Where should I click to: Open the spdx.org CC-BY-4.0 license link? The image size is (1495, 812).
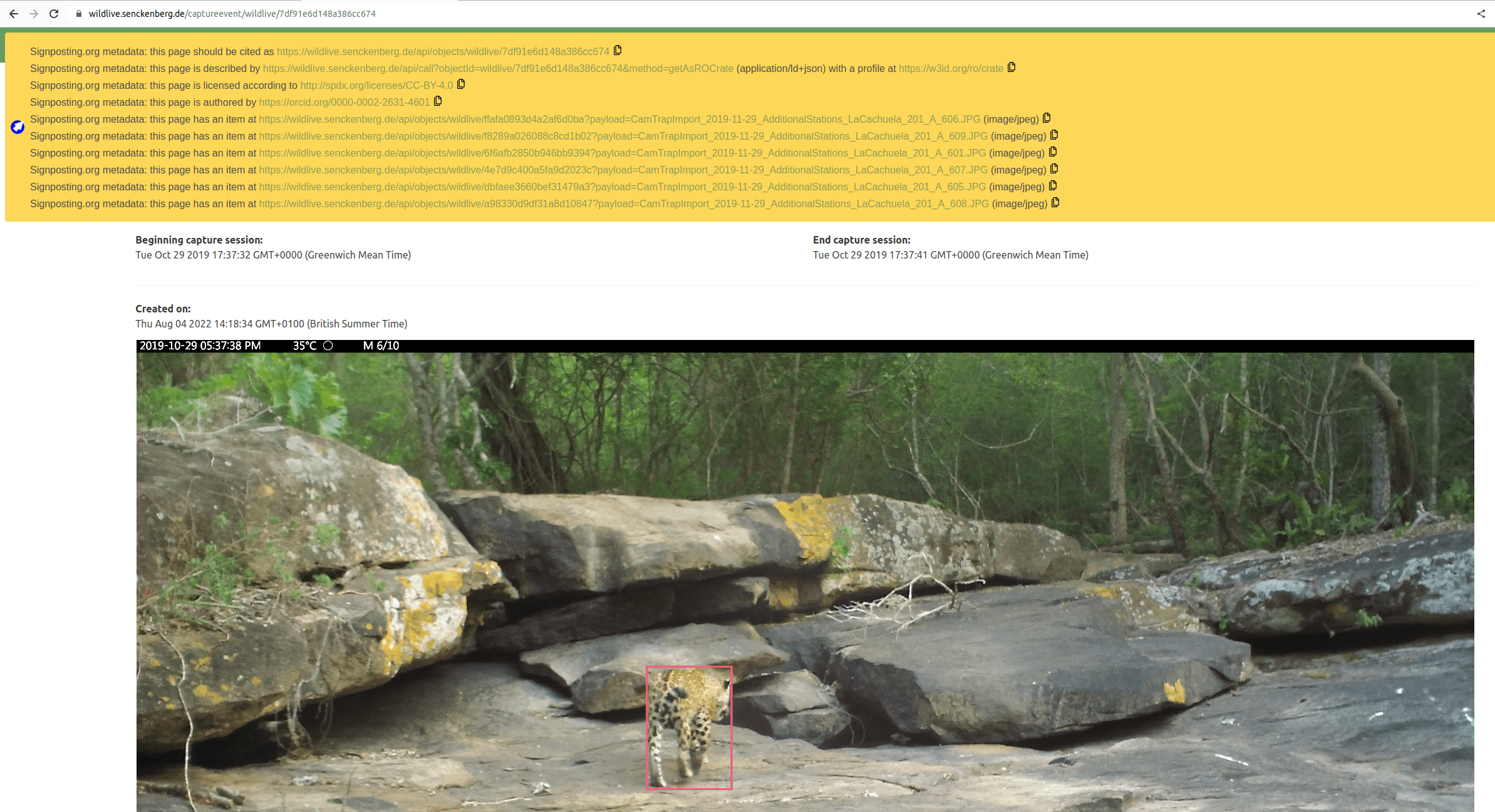(376, 85)
